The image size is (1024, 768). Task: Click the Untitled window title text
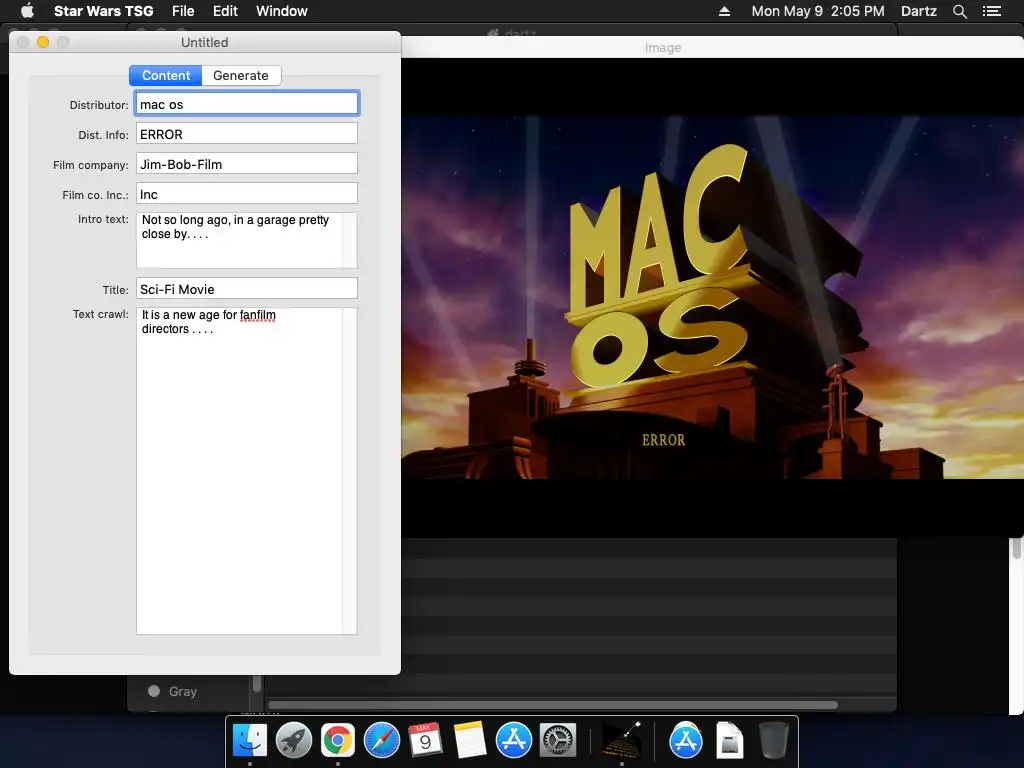(x=204, y=42)
